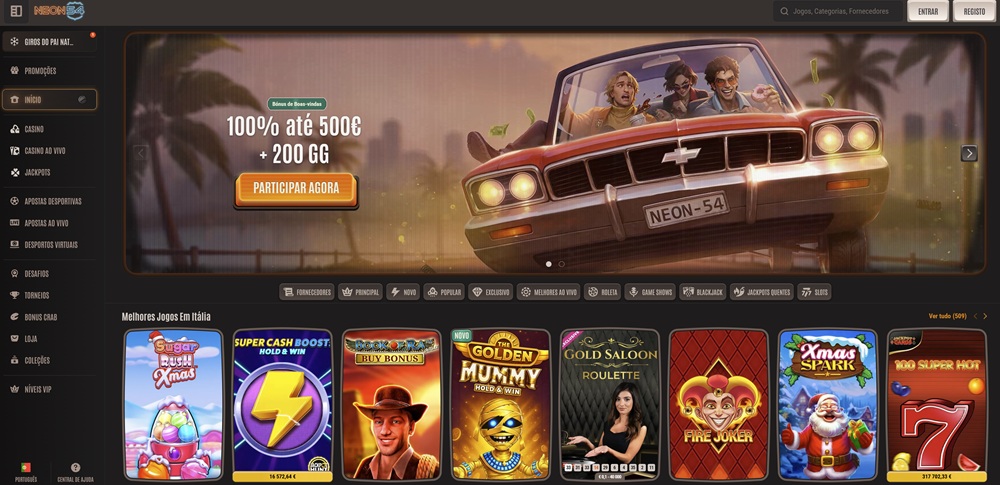Viewport: 1000px width, 485px height.
Task: Open Apostas Desportivas from the sidebar
Action: pos(50,201)
